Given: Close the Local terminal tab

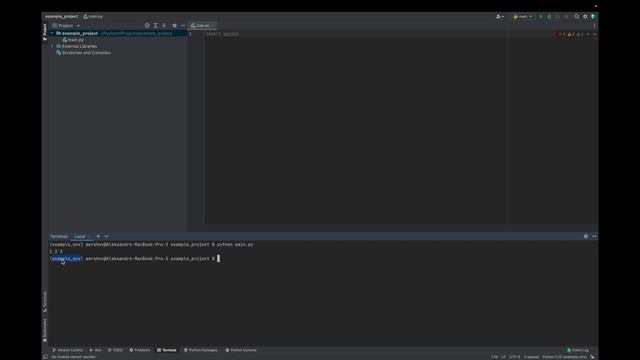Looking at the screenshot, I should tap(89, 237).
